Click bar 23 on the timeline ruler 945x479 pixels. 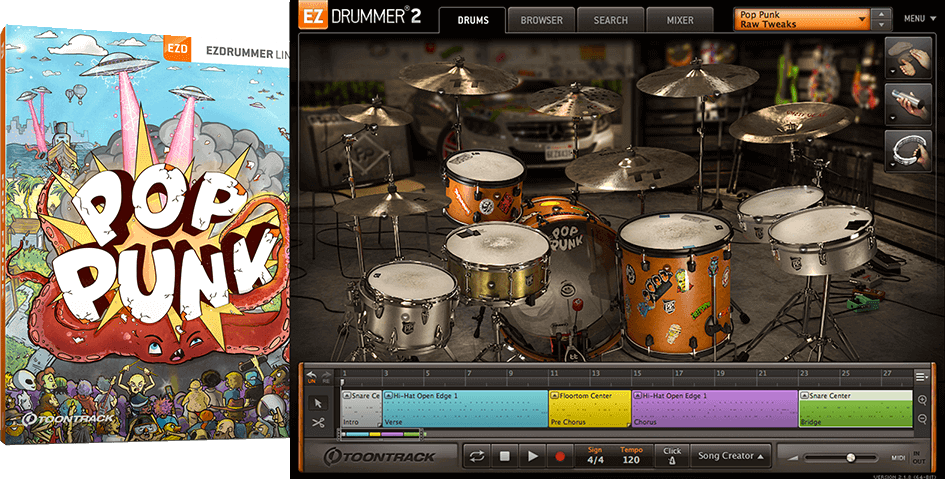804,374
